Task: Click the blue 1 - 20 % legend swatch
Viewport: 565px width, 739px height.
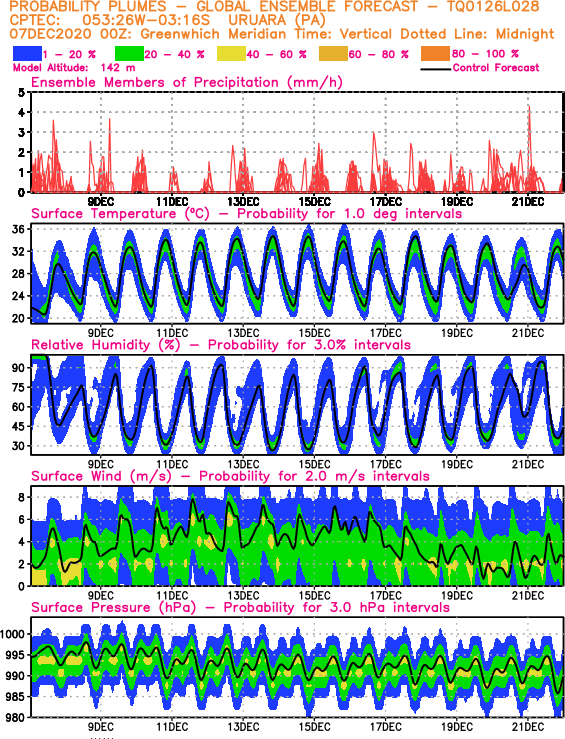Action: [27, 54]
